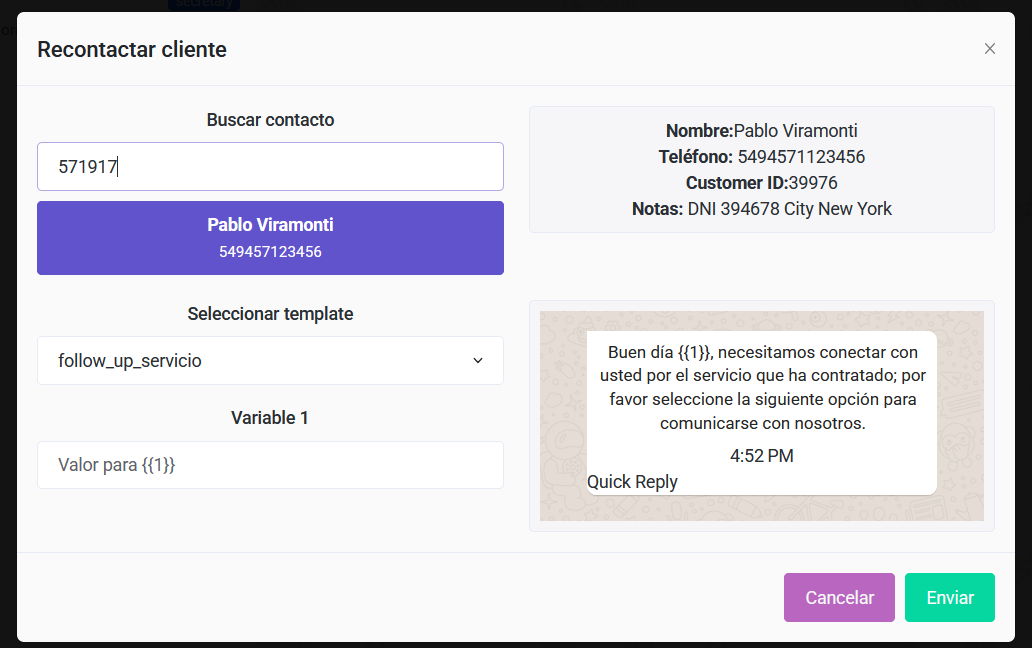Image resolution: width=1032 pixels, height=648 pixels.
Task: Open the Seleccionar template dropdown
Action: tap(271, 361)
